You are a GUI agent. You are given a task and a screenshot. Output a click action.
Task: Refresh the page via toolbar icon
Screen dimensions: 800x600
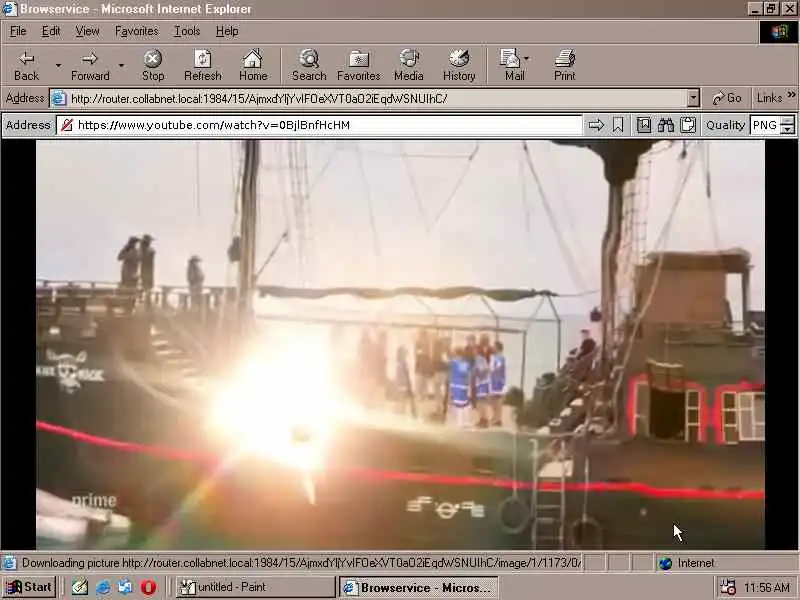coord(203,65)
